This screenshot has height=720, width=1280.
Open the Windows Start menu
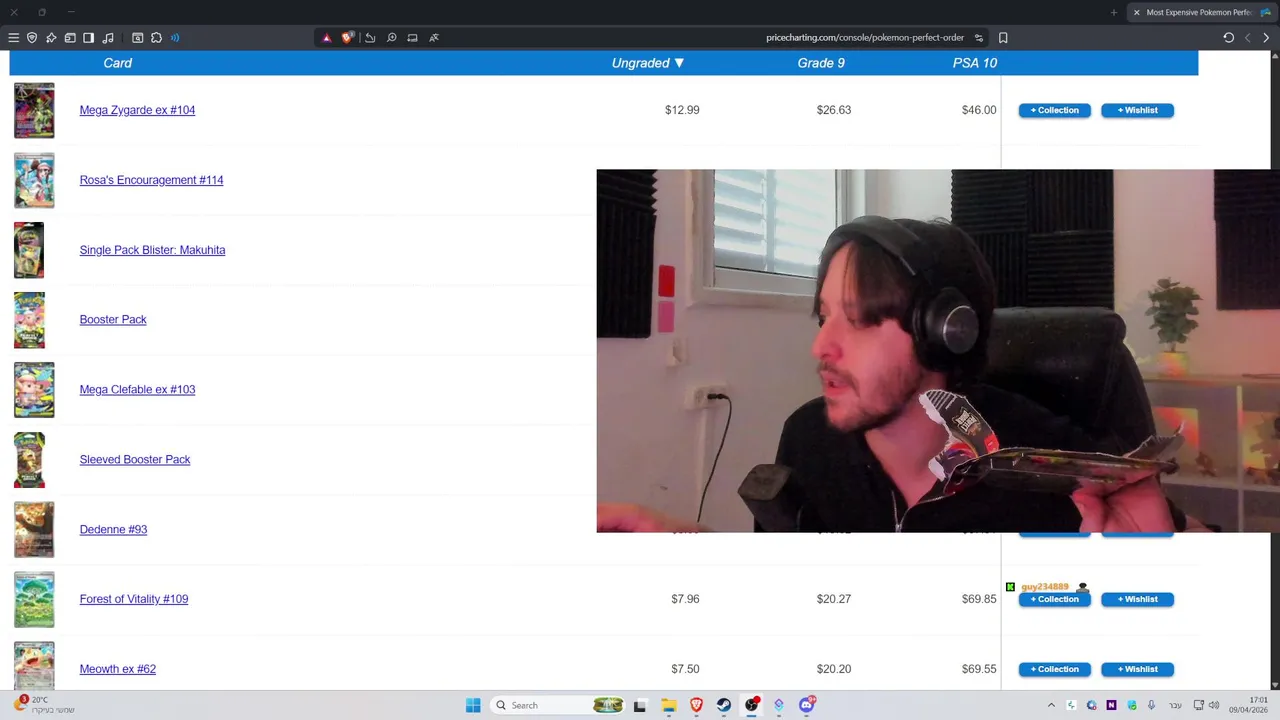[x=473, y=705]
